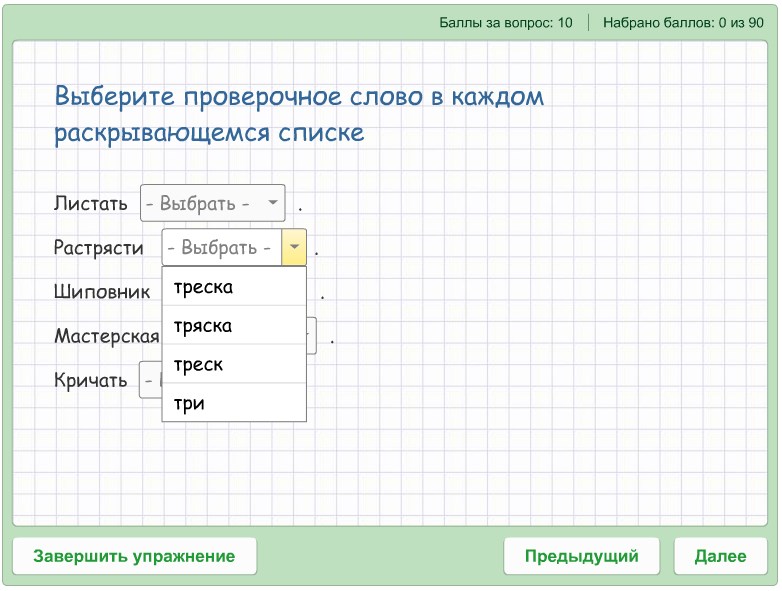782x591 pixels.
Task: Click the 'Набрано баллов: 0 из 90' counter
Action: [x=683, y=22]
